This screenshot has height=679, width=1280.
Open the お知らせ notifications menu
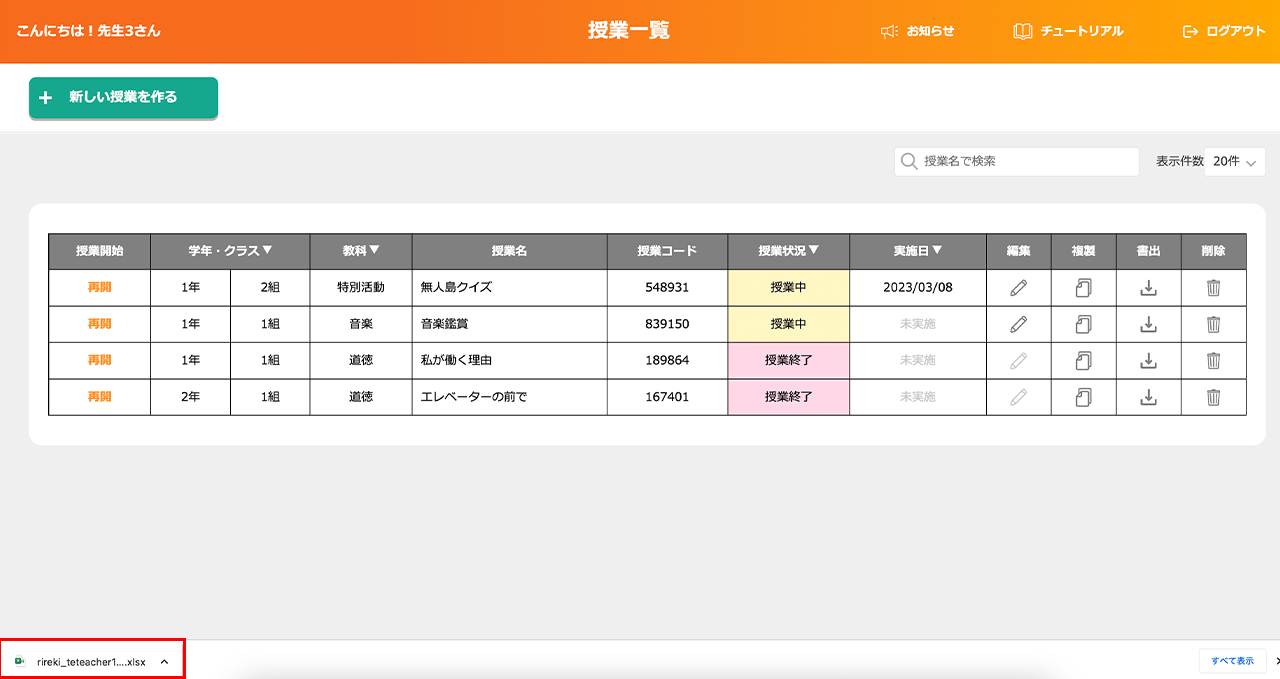(x=918, y=31)
